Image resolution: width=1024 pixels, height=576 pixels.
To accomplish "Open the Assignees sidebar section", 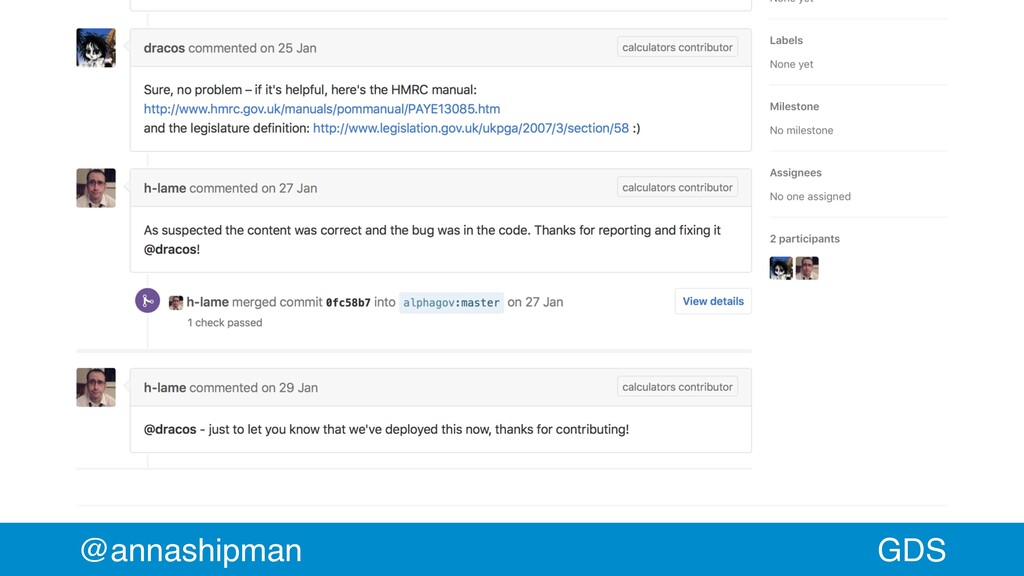I will [795, 172].
